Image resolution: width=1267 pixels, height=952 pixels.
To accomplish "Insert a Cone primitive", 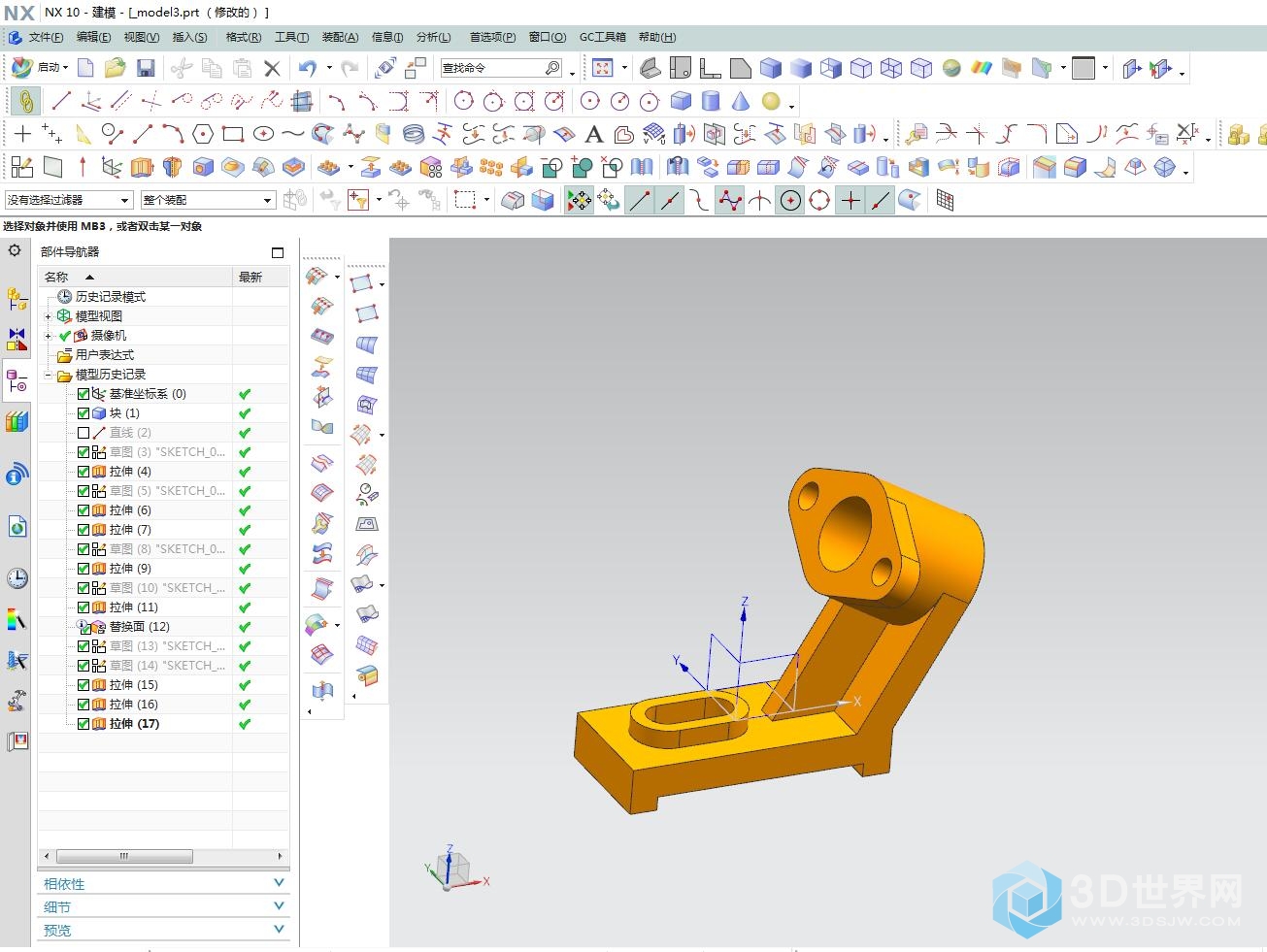I will click(x=741, y=101).
